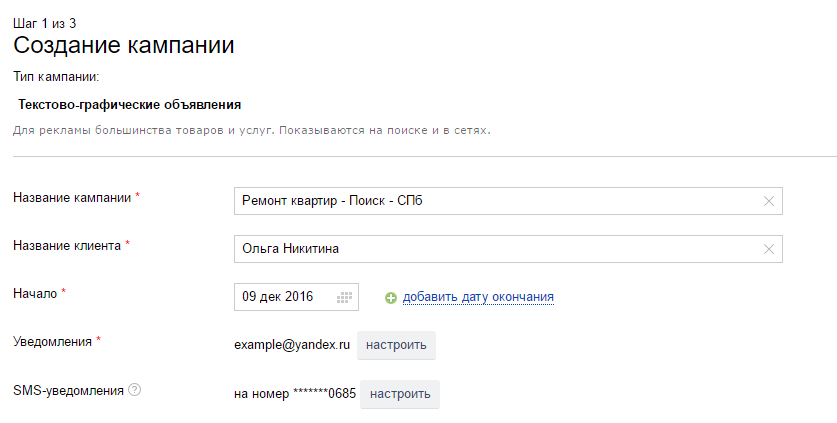The image size is (837, 423).
Task: Click the 'Уведомления' label for email
Action: point(53,341)
